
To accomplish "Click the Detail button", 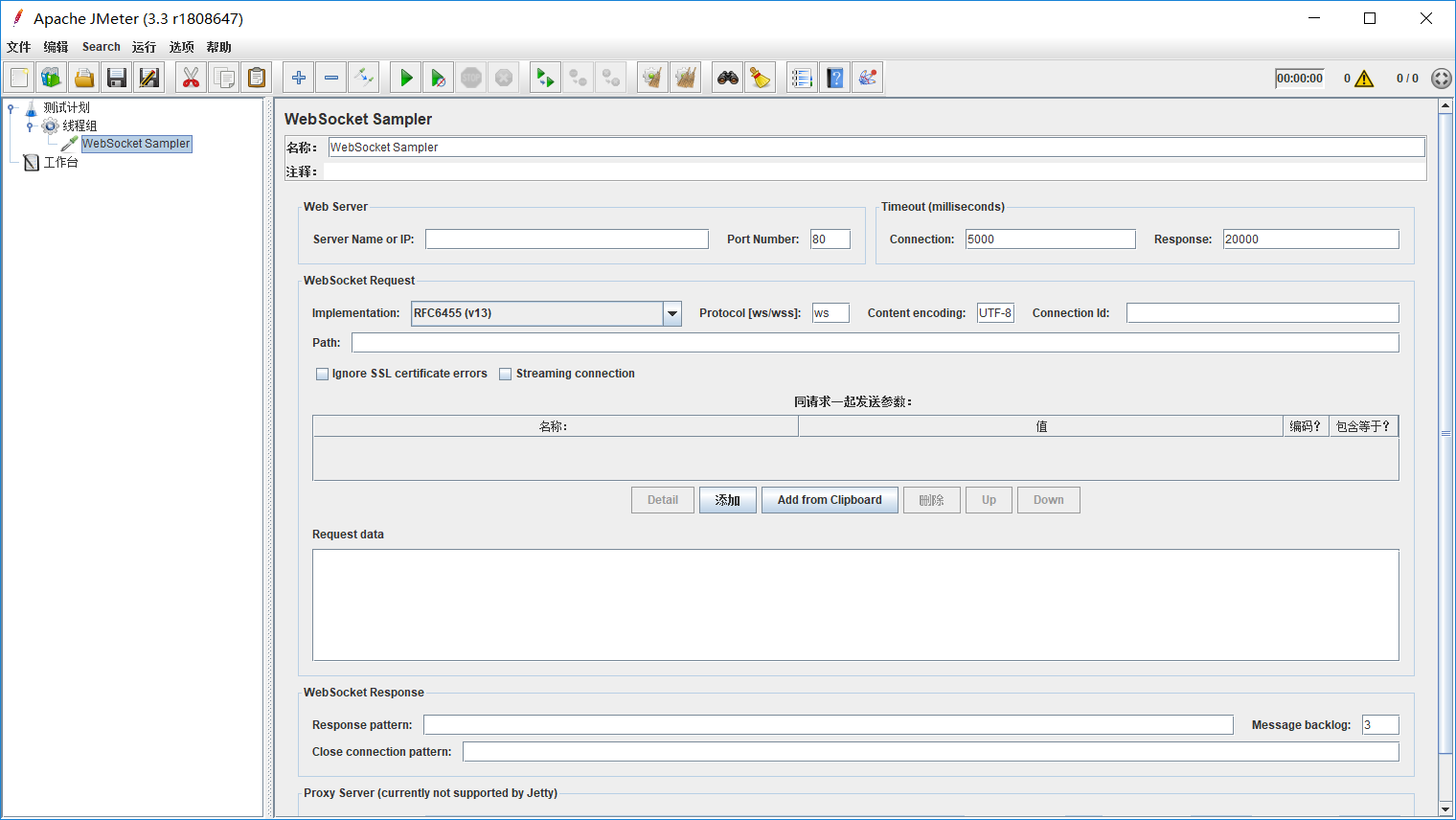I will pyautogui.click(x=663, y=500).
